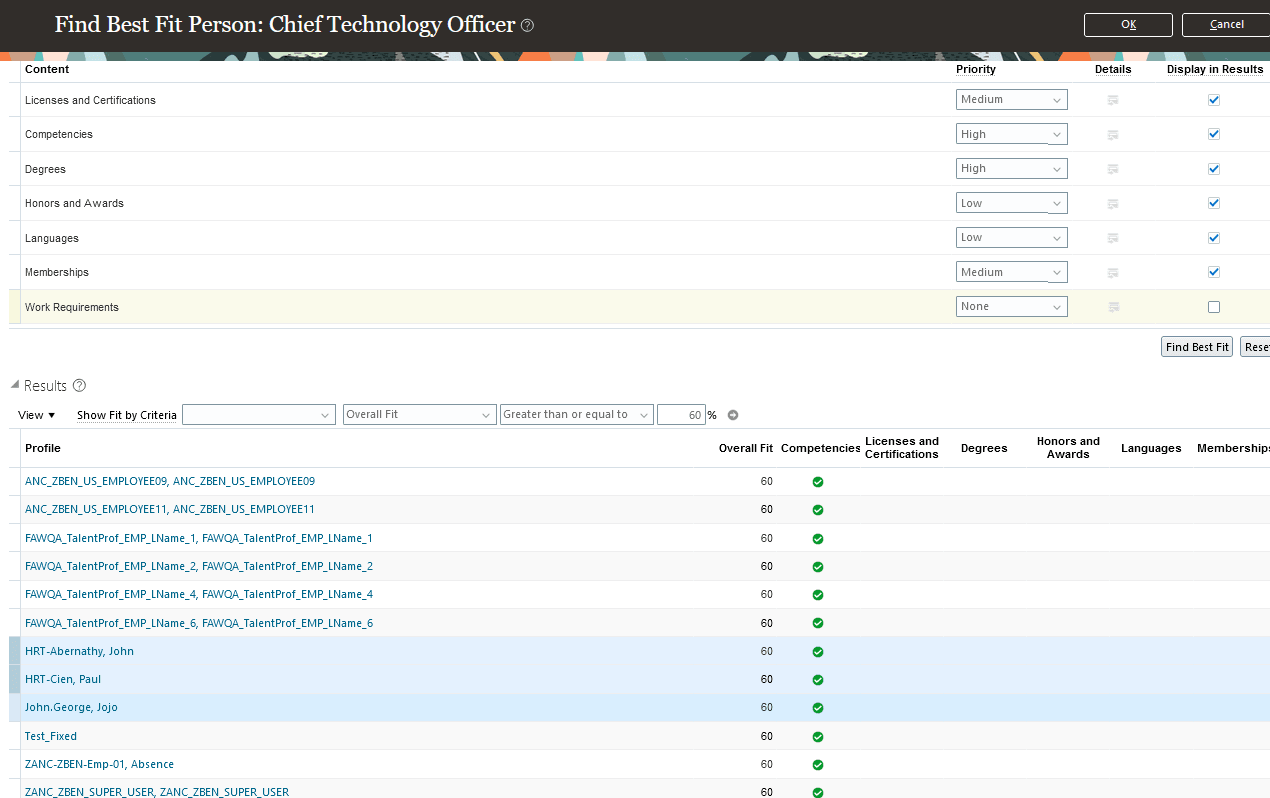Viewport: 1270px width, 798px height.
Task: Uncheck Display in Results for Degrees
Action: click(x=1214, y=169)
